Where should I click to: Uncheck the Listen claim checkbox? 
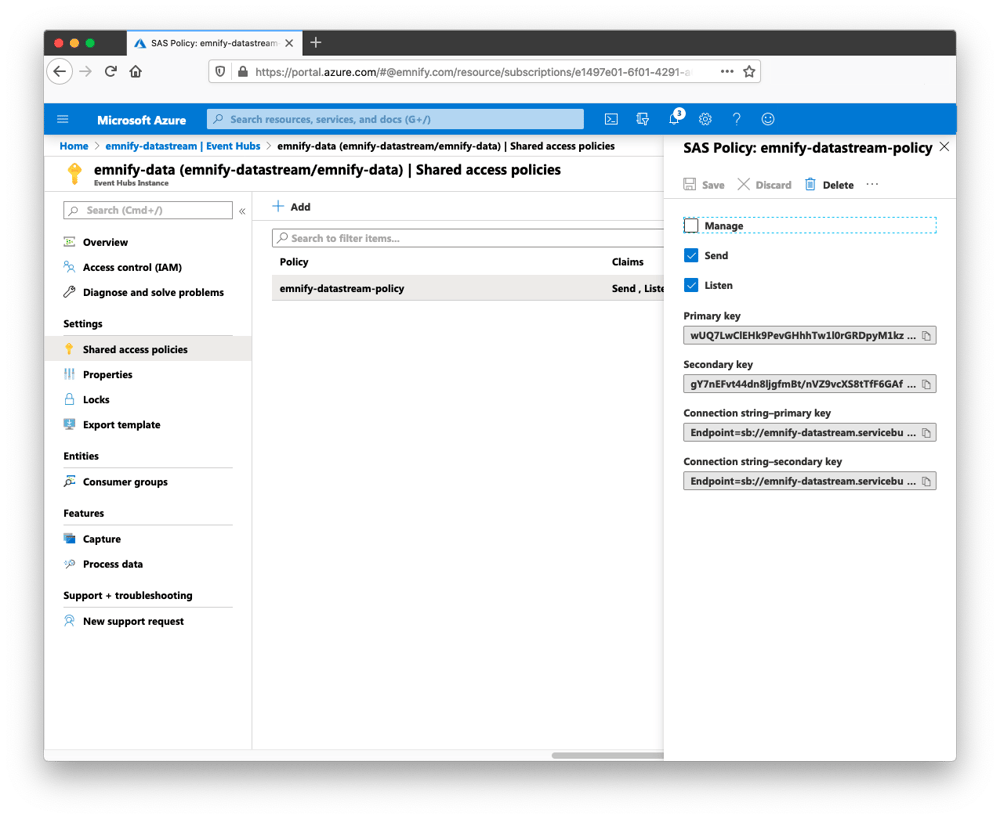pos(691,285)
